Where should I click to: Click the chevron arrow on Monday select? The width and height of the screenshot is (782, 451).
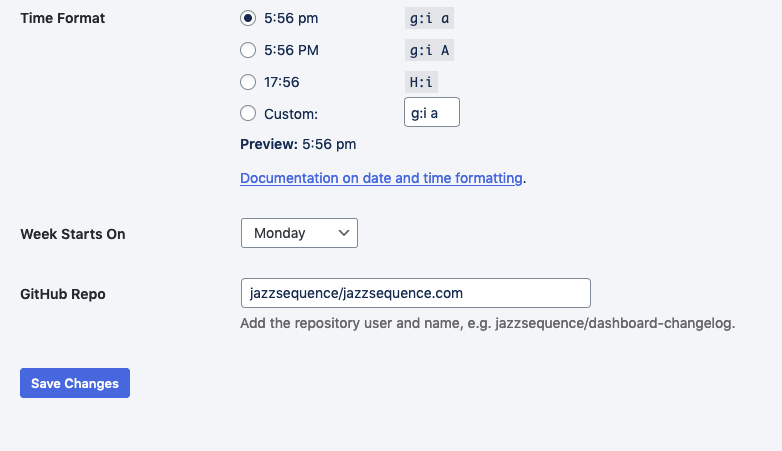click(344, 233)
